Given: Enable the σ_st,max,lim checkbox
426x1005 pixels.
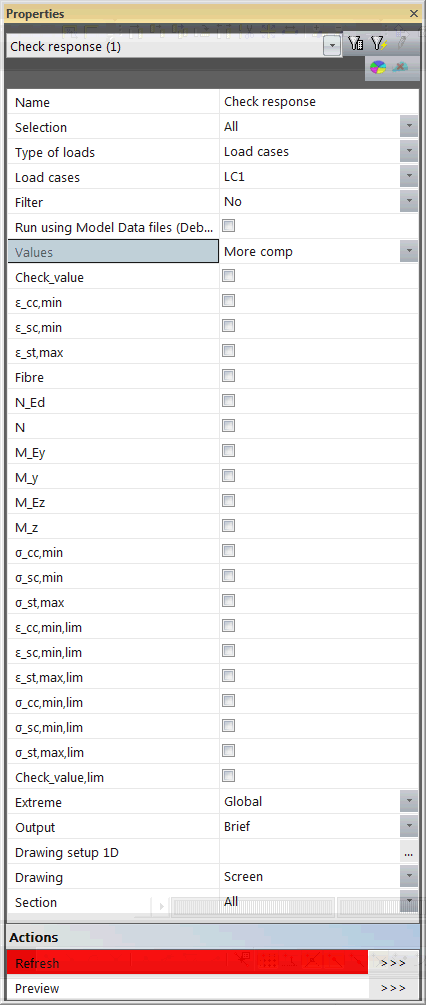Looking at the screenshot, I should [x=228, y=751].
